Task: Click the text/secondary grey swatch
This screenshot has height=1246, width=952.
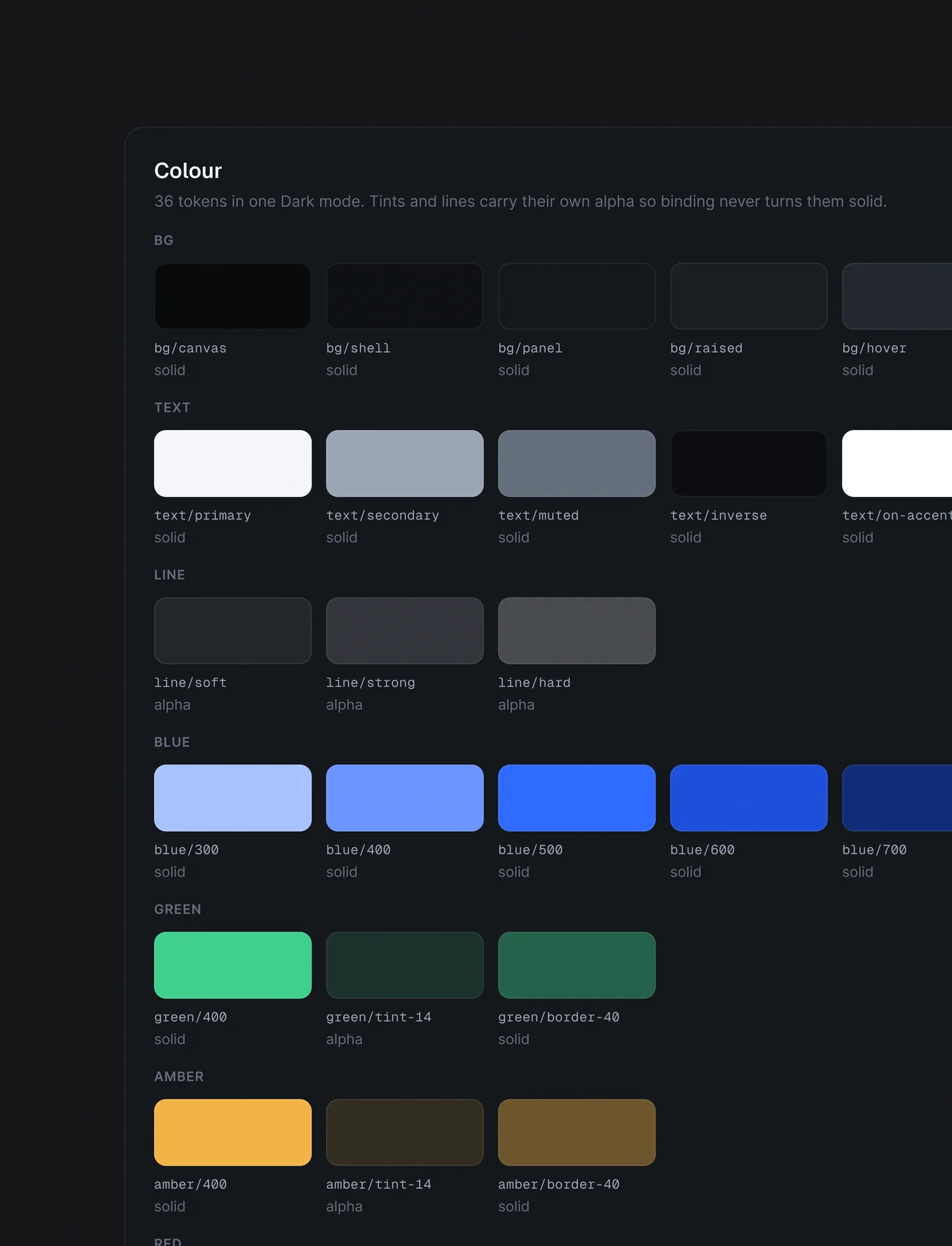Action: click(x=405, y=464)
